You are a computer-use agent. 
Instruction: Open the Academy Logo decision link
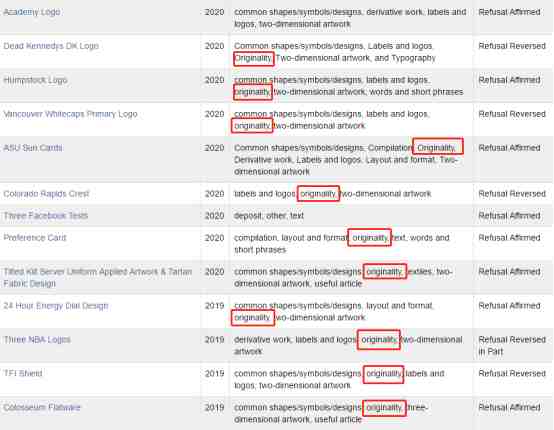[32, 12]
